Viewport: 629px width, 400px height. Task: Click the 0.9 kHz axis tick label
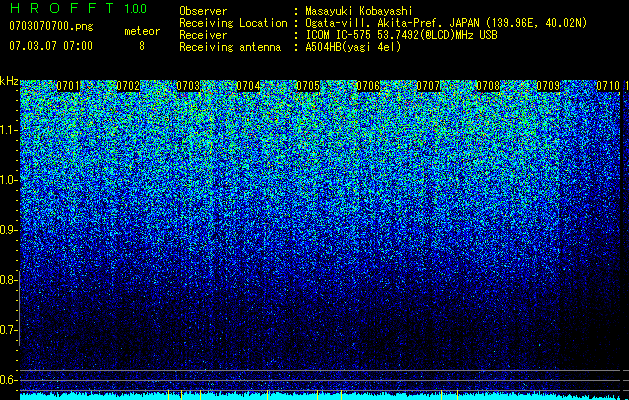click(x=9, y=230)
